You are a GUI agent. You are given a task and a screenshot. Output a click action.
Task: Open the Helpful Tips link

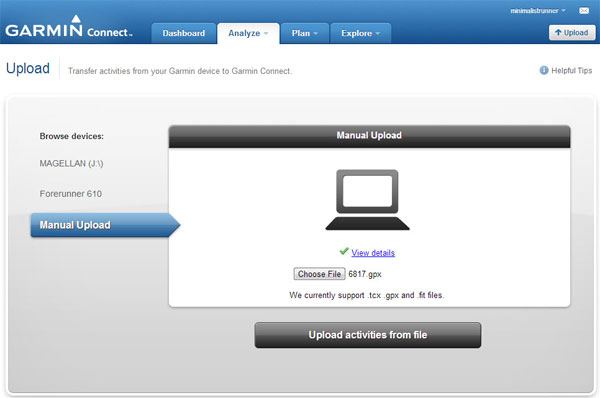pos(571,70)
